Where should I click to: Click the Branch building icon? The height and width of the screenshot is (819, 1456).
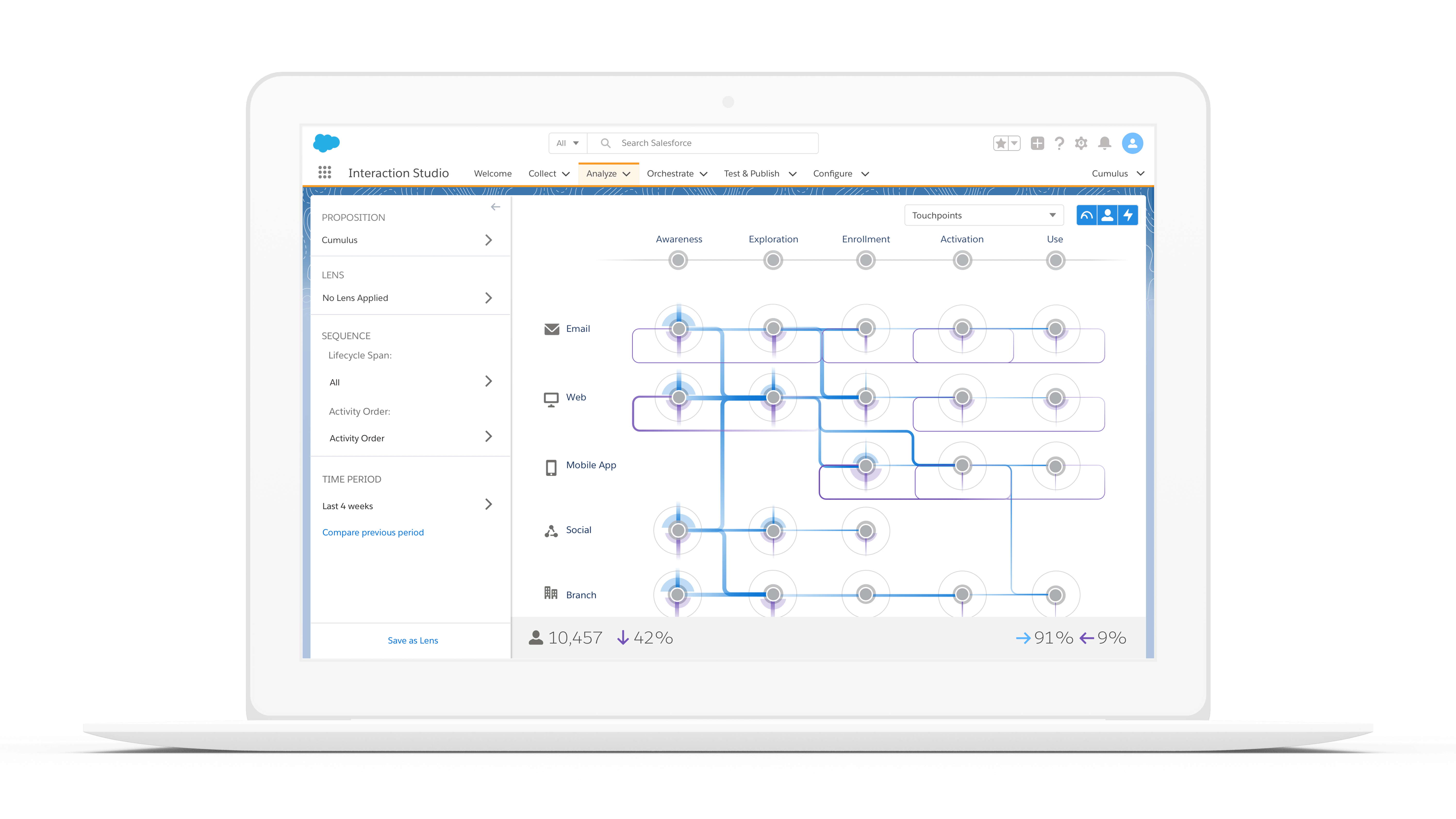pos(551,592)
